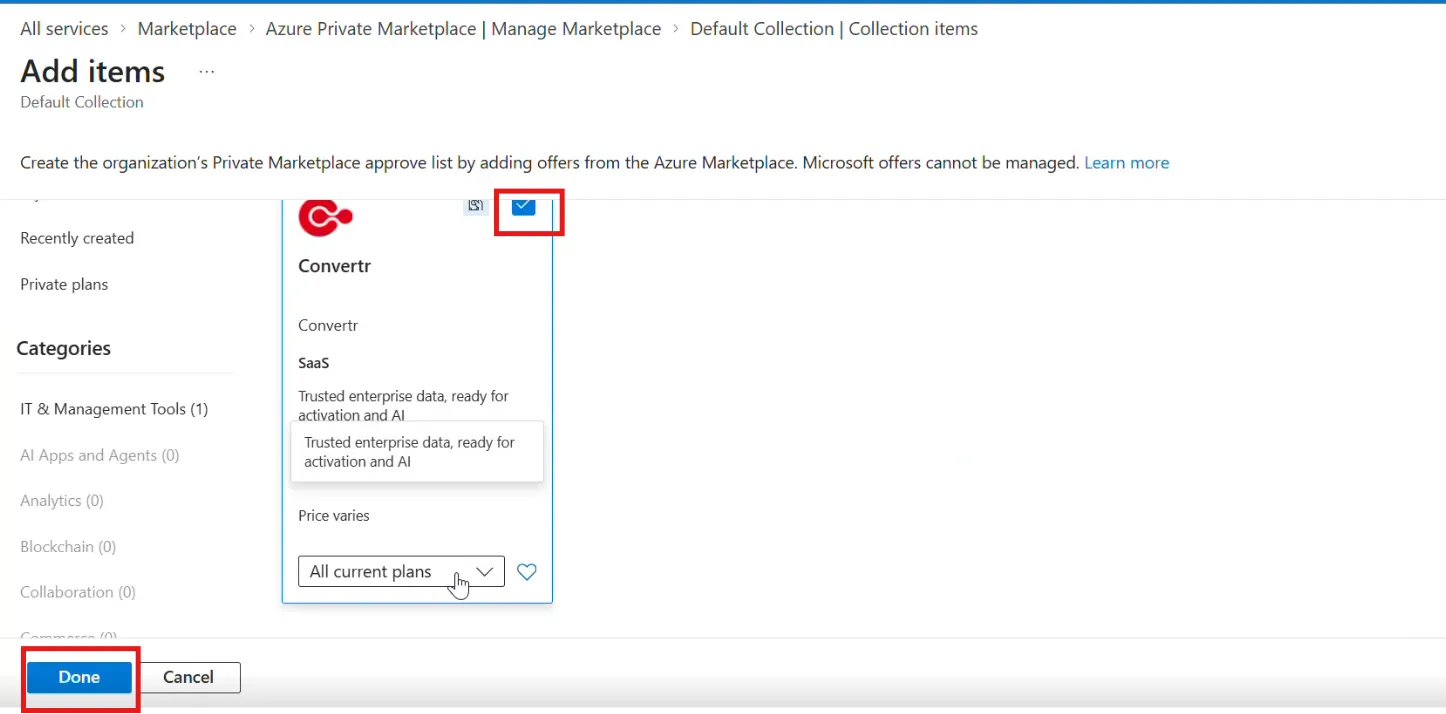Show Recently created offers
The width and height of the screenshot is (1446, 714).
[77, 238]
